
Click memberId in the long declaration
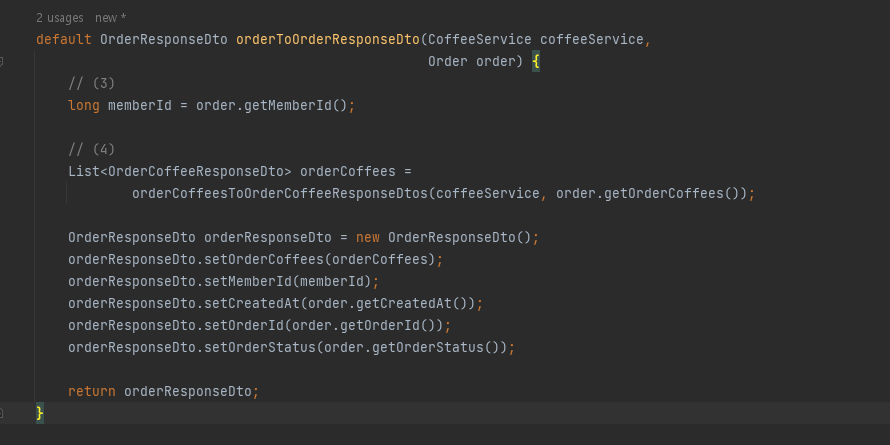tap(140, 106)
